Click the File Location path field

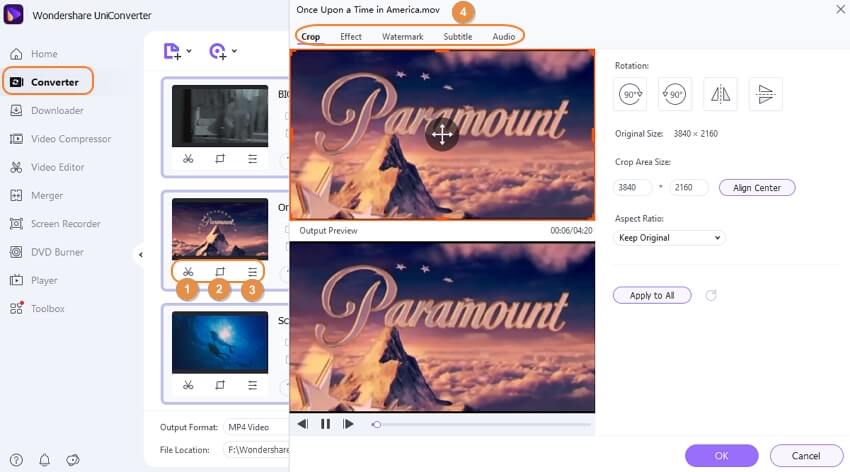256,450
